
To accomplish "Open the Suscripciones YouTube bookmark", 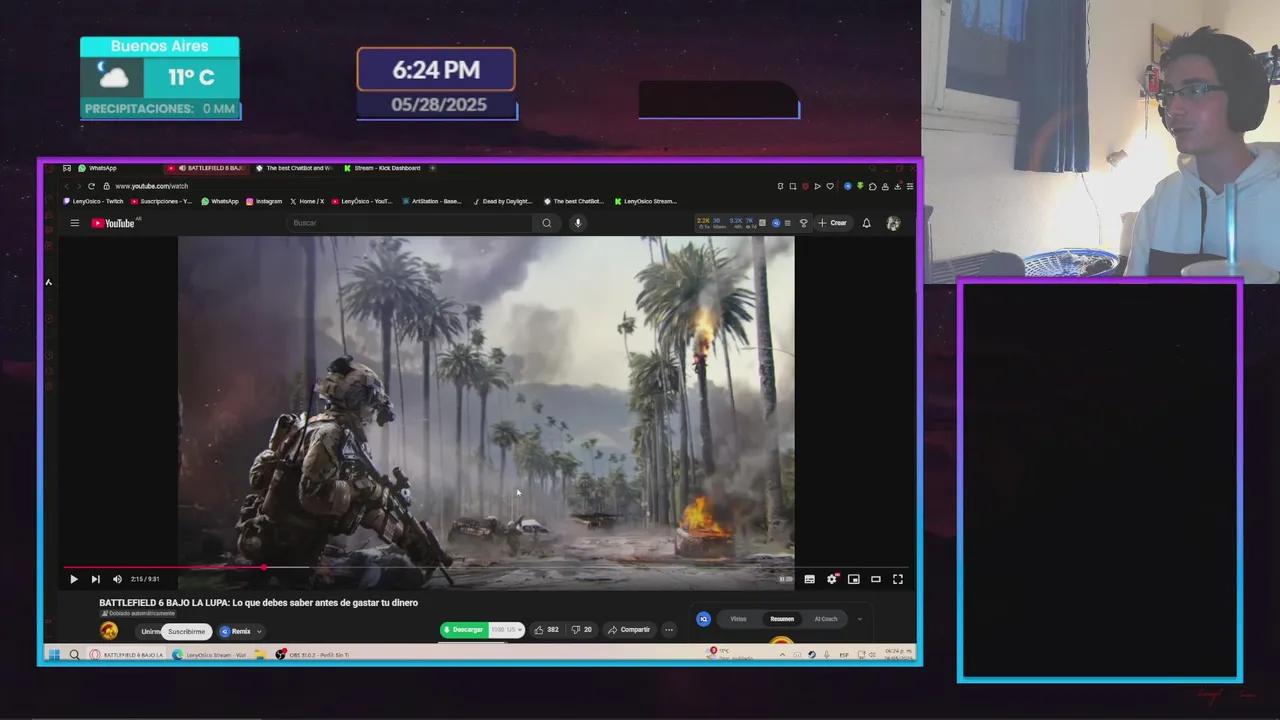I will pos(162,201).
